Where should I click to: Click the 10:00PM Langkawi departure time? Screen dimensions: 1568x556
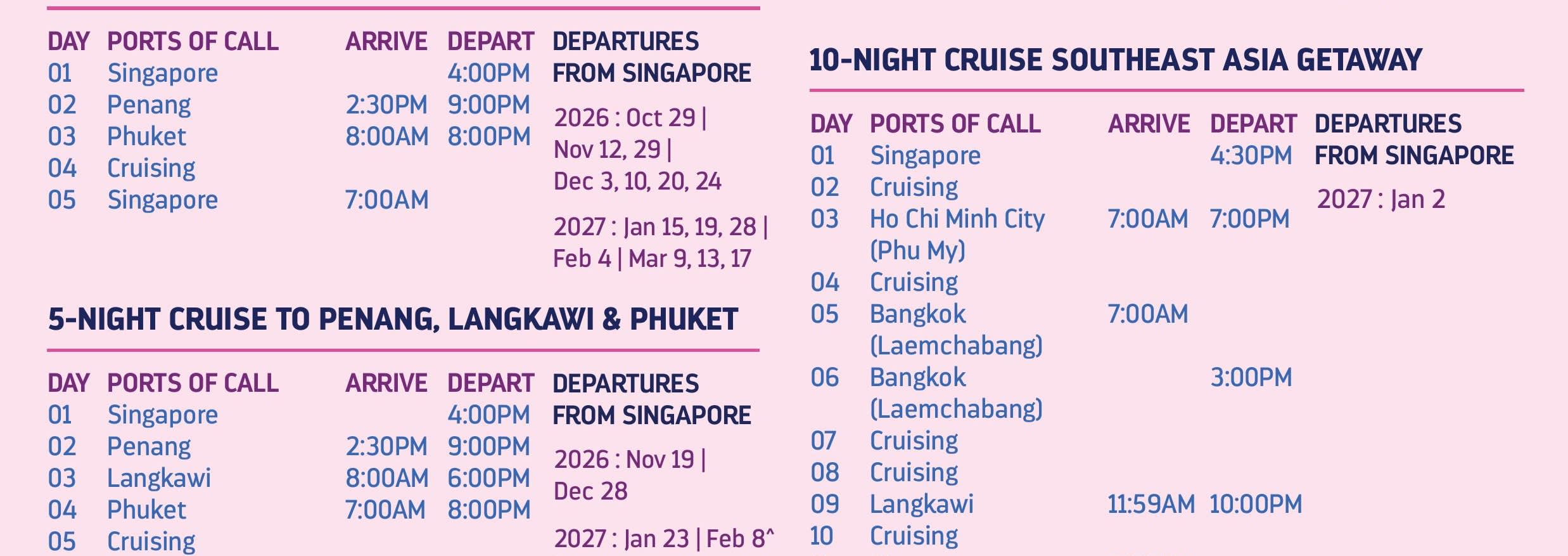click(1255, 505)
